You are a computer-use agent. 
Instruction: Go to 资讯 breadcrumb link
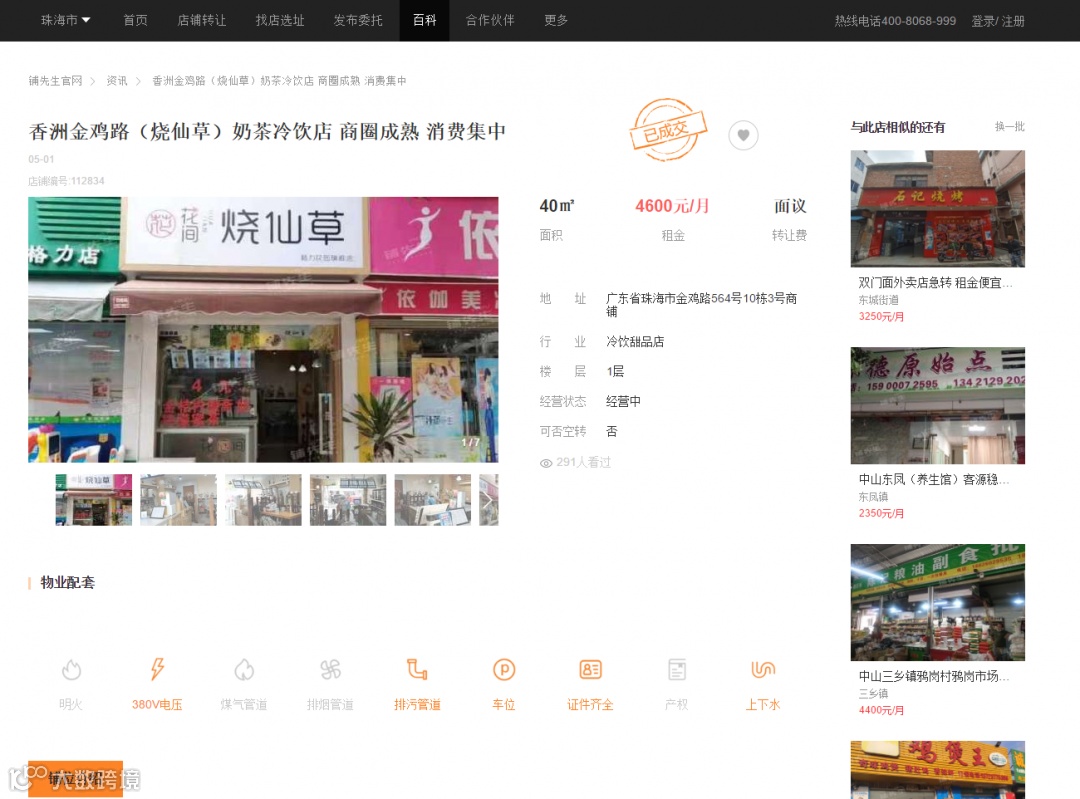coord(116,81)
